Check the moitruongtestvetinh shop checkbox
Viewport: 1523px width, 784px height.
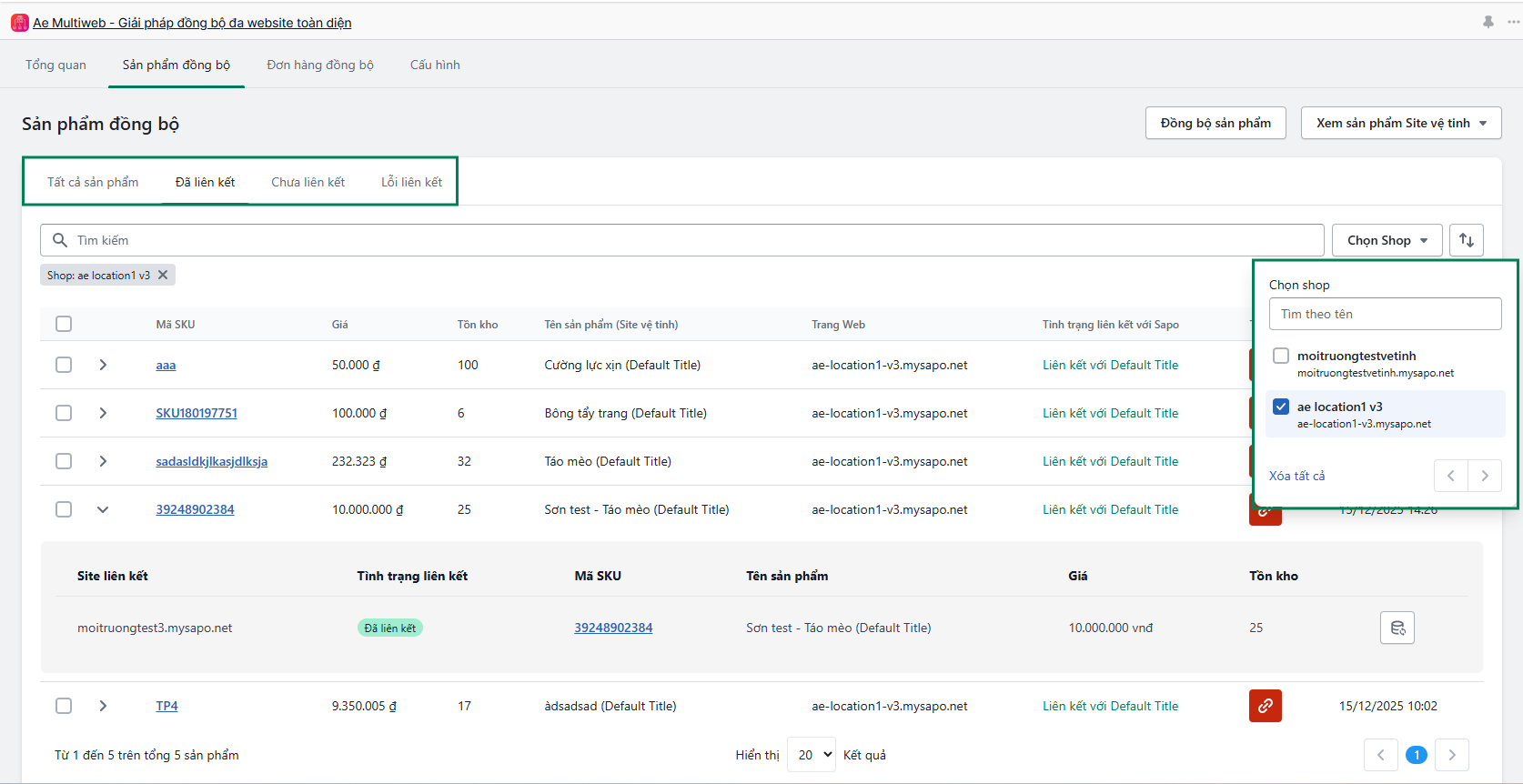pos(1281,356)
